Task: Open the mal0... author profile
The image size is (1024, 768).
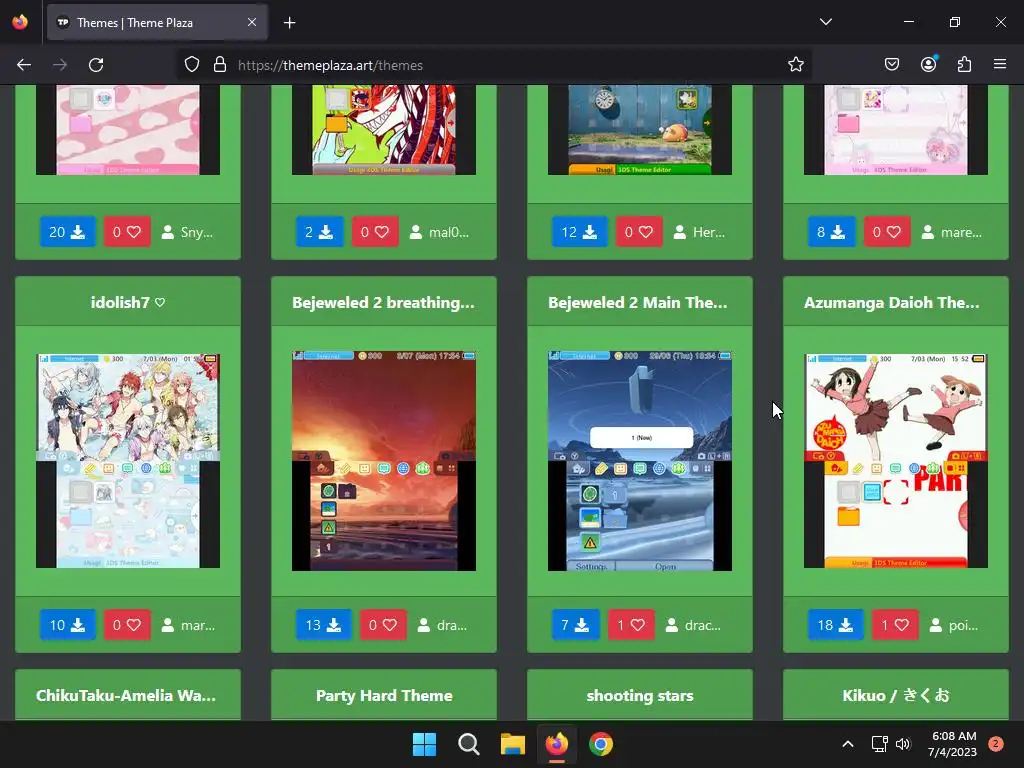Action: [x=439, y=232]
